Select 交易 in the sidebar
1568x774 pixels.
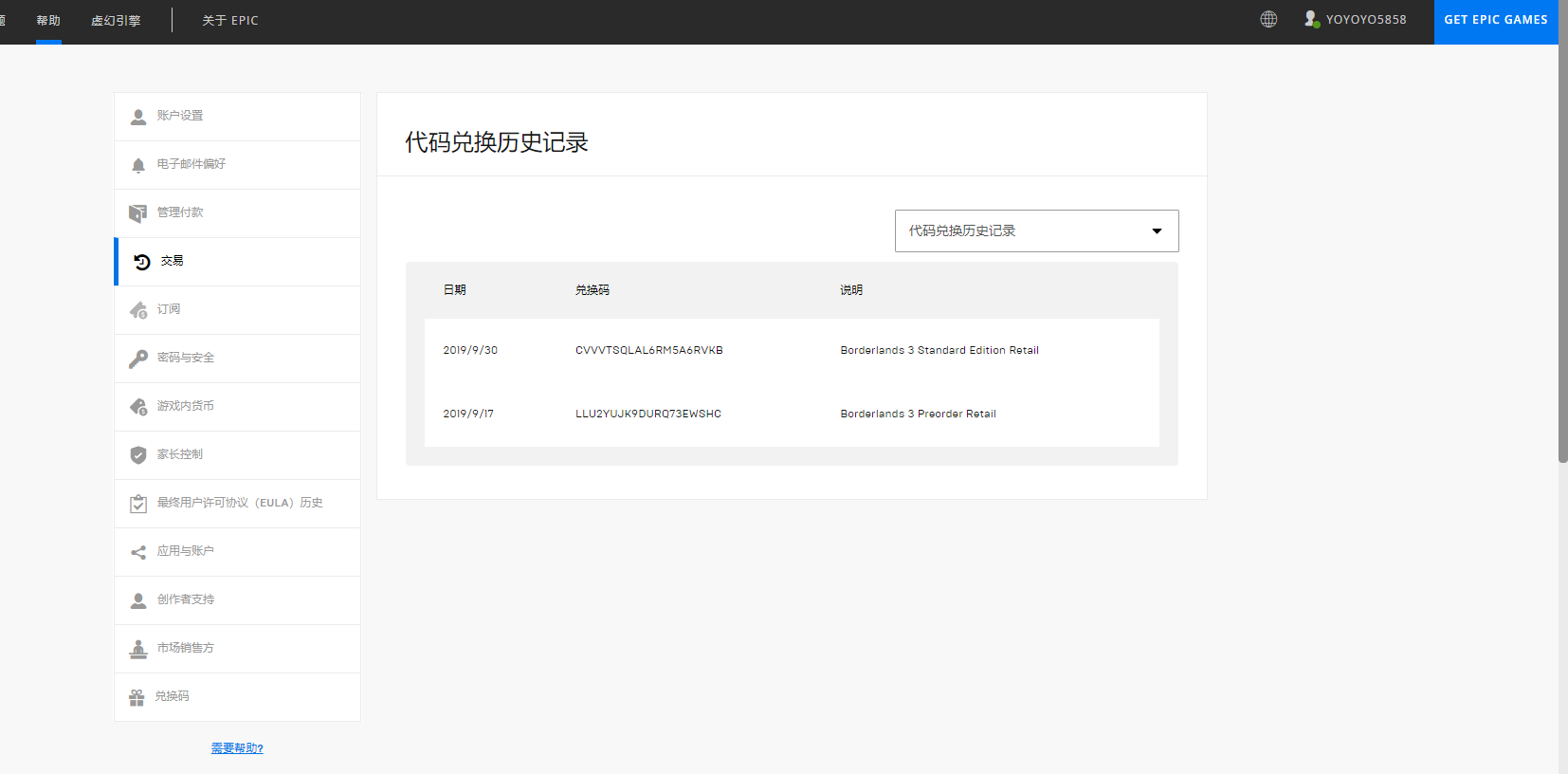(237, 262)
